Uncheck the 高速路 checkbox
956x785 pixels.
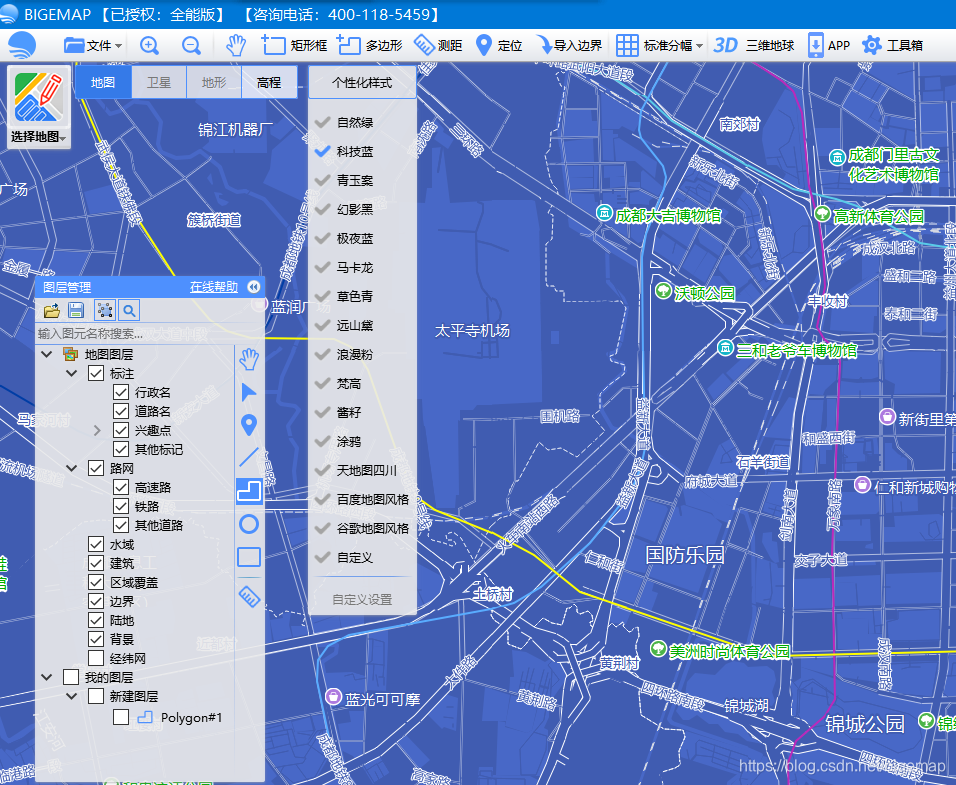tap(121, 487)
